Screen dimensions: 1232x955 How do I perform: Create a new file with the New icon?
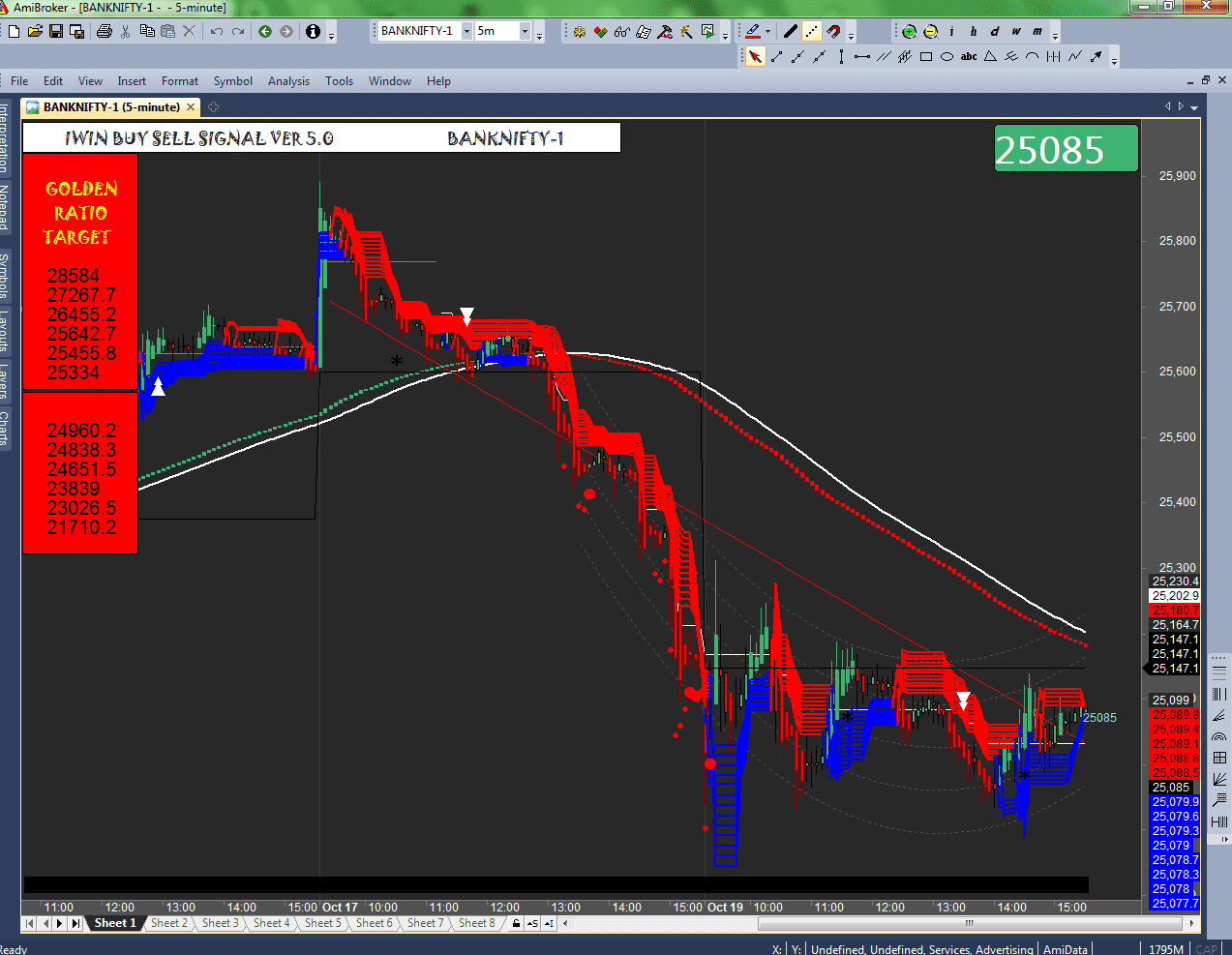point(14,31)
